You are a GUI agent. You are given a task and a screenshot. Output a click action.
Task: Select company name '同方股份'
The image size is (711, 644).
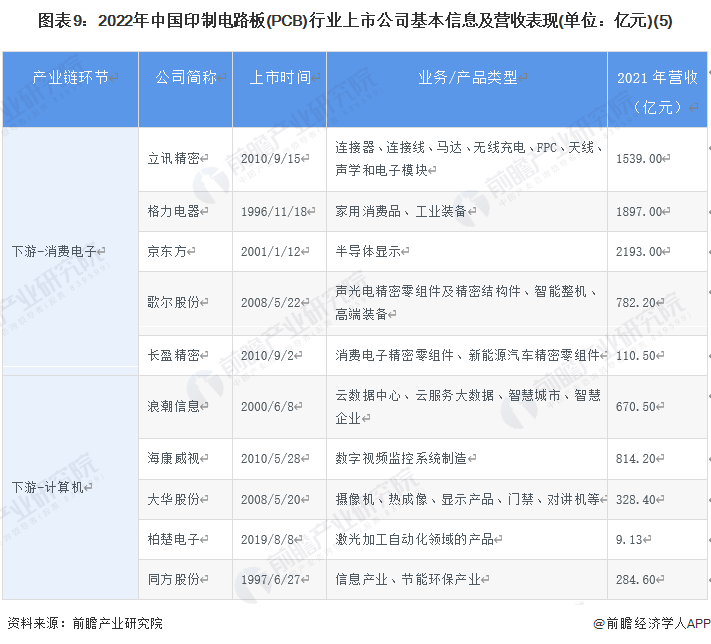point(174,579)
